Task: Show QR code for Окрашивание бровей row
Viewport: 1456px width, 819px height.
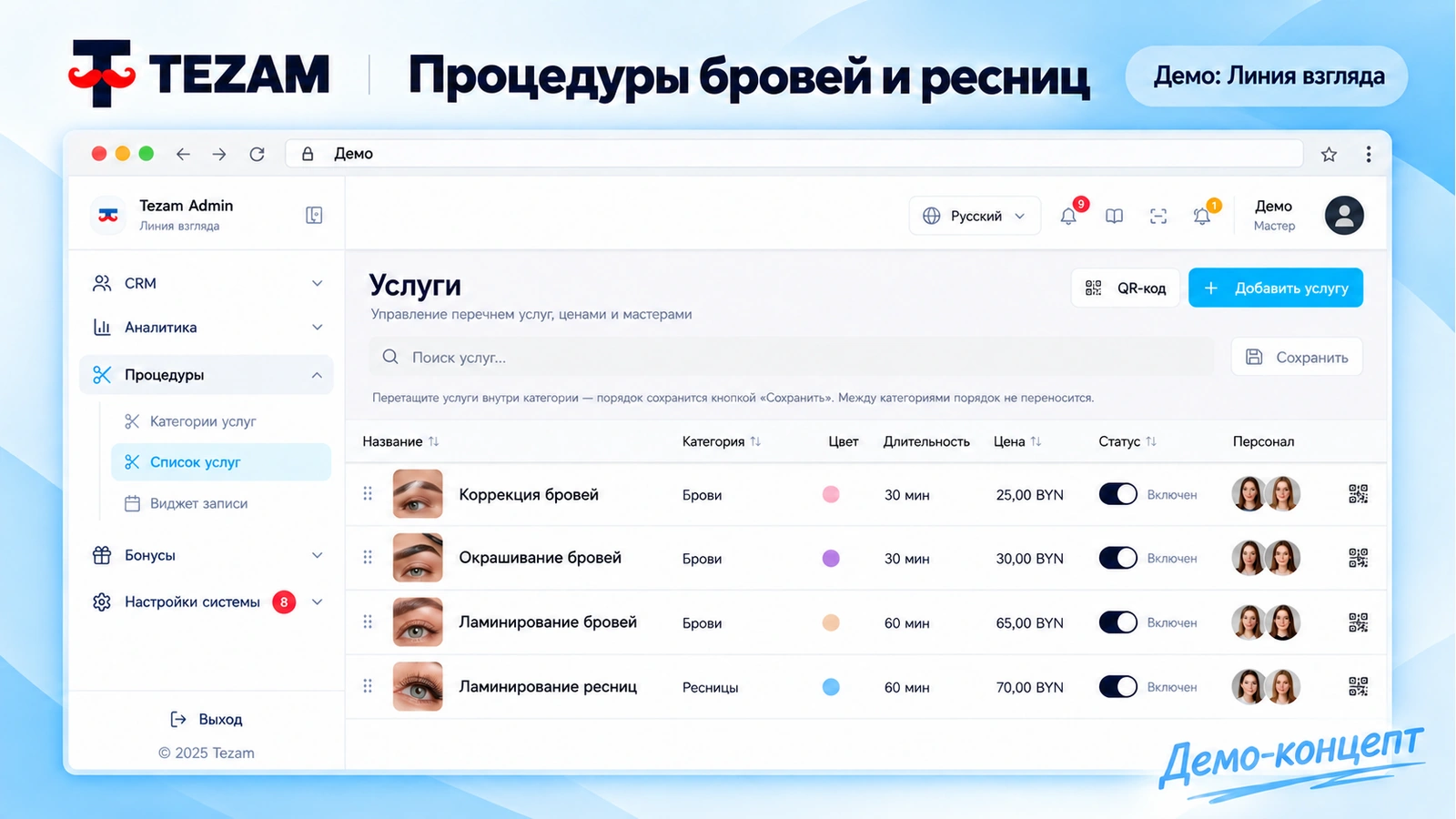Action: (1358, 558)
